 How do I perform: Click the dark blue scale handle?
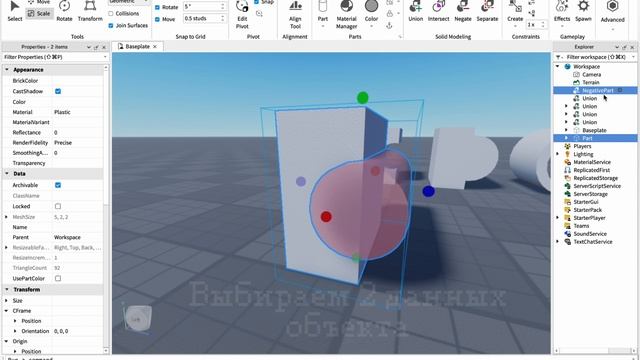pyautogui.click(x=428, y=191)
